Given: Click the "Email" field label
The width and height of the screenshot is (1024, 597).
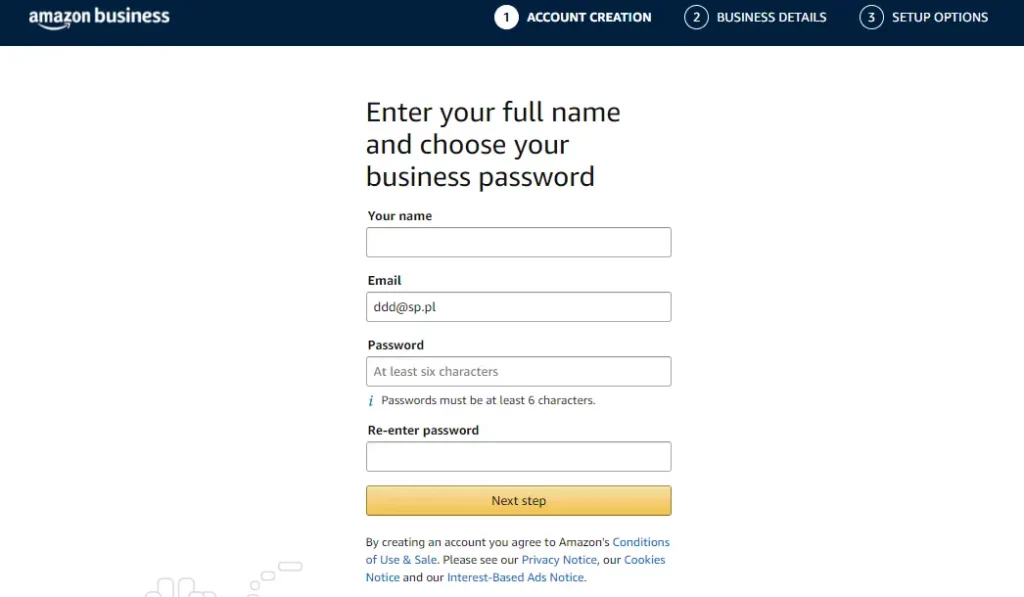Looking at the screenshot, I should coord(385,281).
